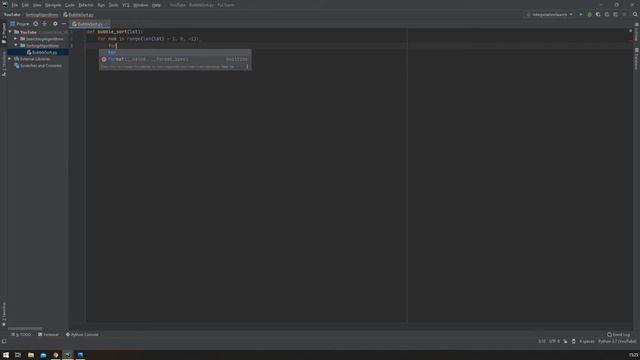Screen dimensions: 640x360
Task: Click the expand/collapse all icon in Project panel
Action: coord(44,24)
